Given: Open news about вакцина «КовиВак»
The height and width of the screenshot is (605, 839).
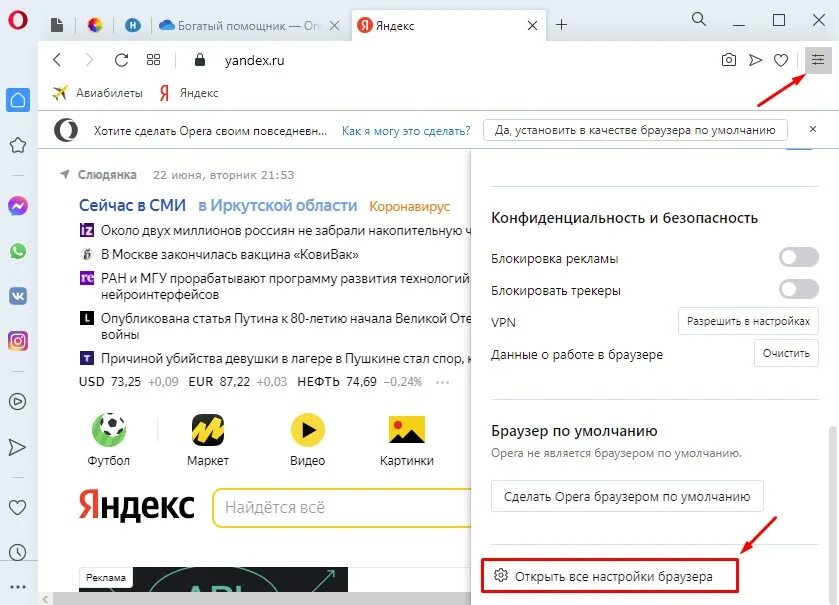Looking at the screenshot, I should [230, 254].
